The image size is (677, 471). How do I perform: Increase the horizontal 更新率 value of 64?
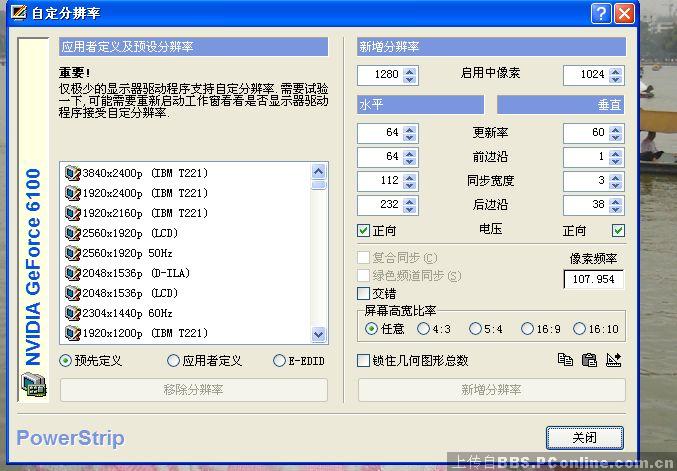[410, 129]
